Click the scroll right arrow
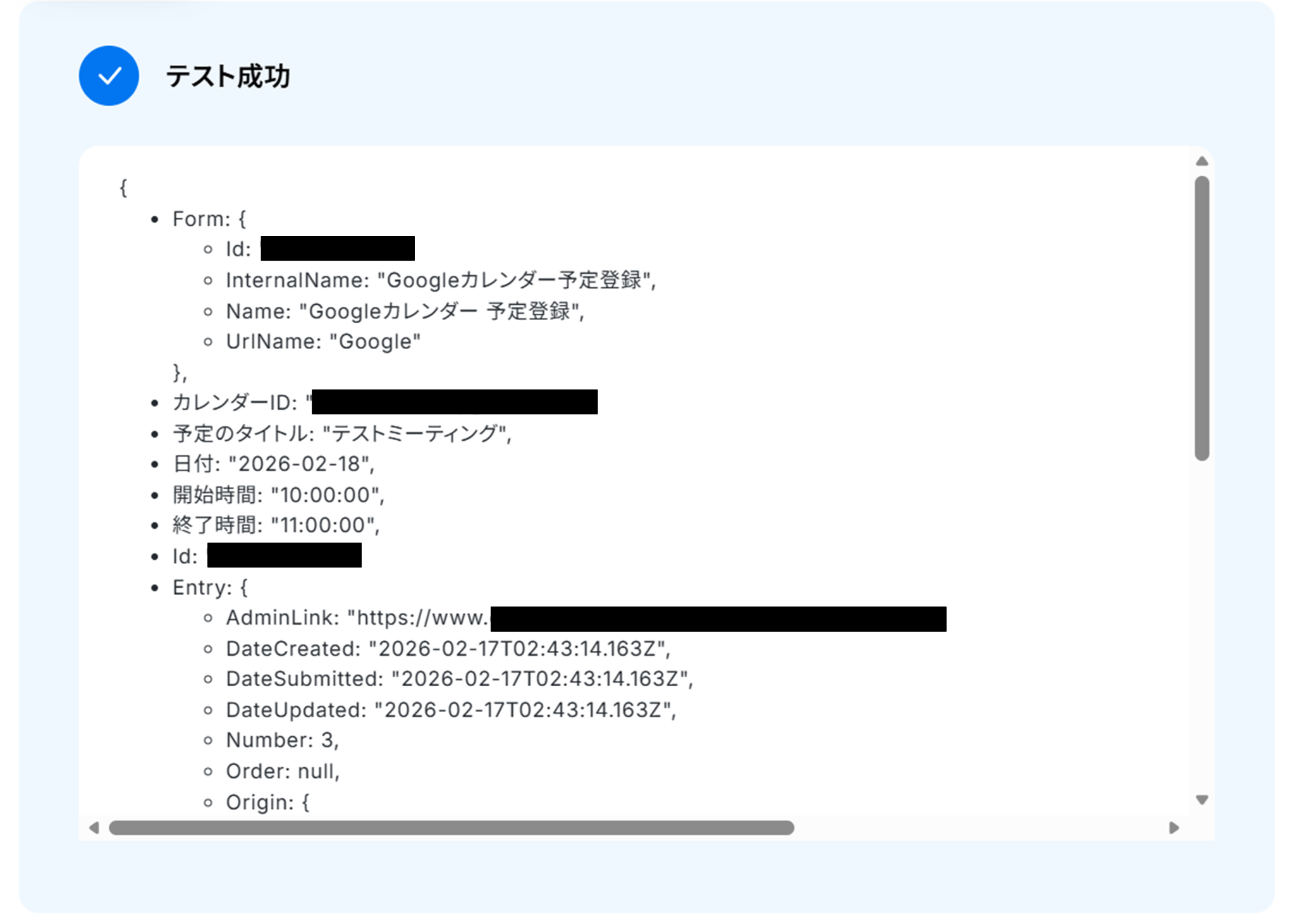 point(1174,828)
